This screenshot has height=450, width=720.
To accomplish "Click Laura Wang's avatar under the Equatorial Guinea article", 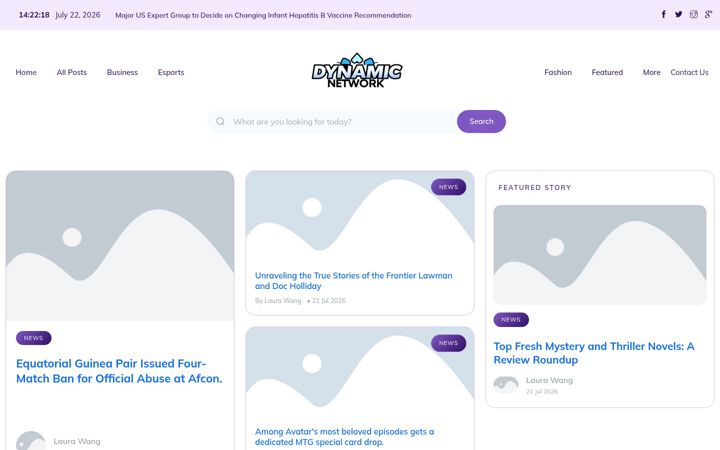I will 31,441.
